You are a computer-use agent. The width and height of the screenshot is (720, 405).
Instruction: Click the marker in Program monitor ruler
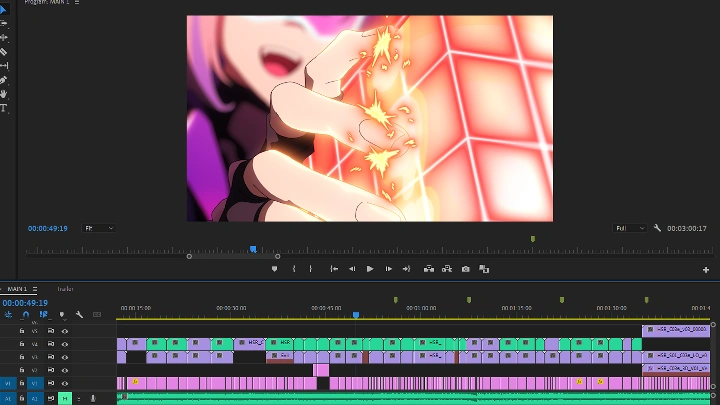pyautogui.click(x=533, y=239)
